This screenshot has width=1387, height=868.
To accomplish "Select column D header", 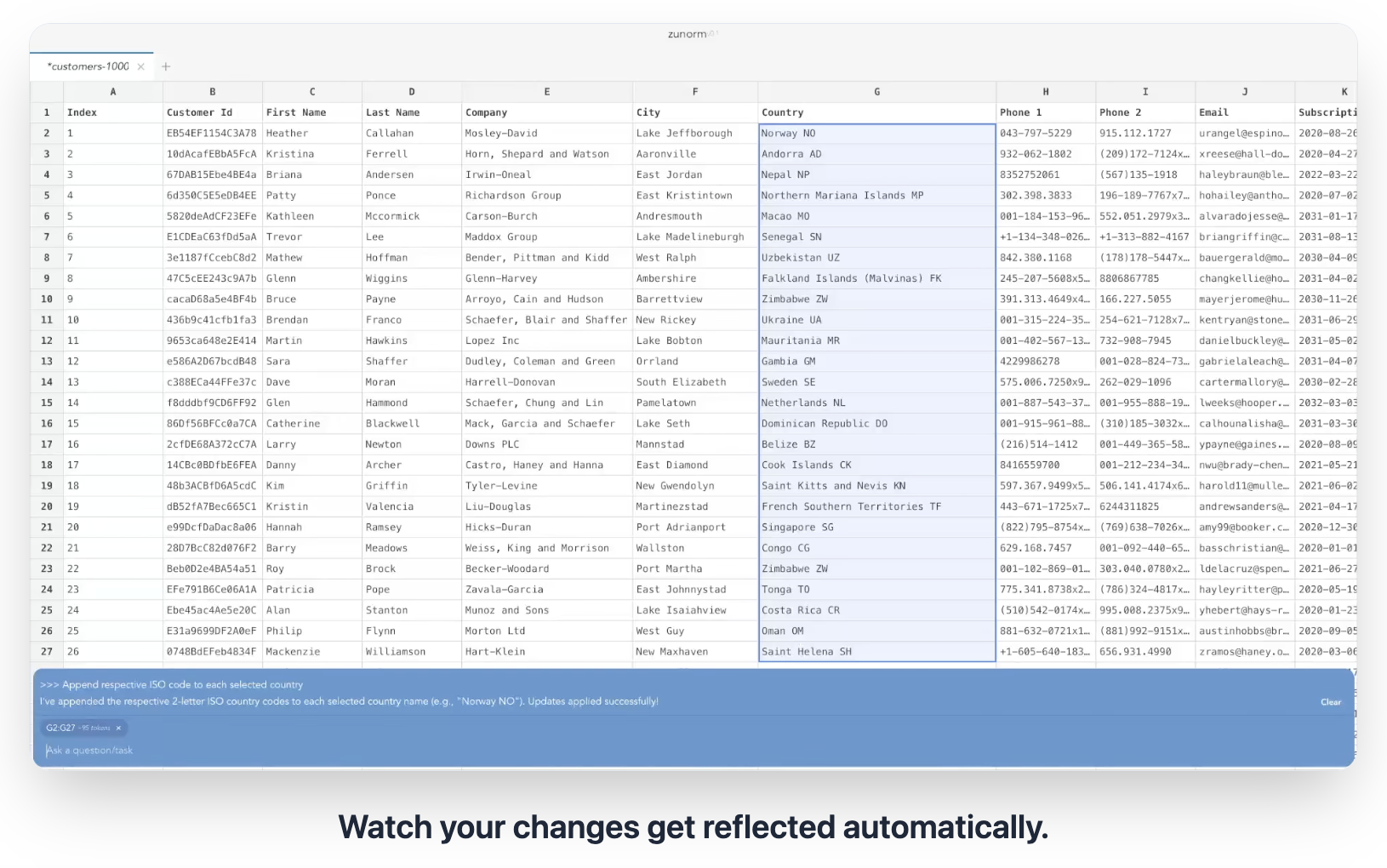I will (412, 92).
